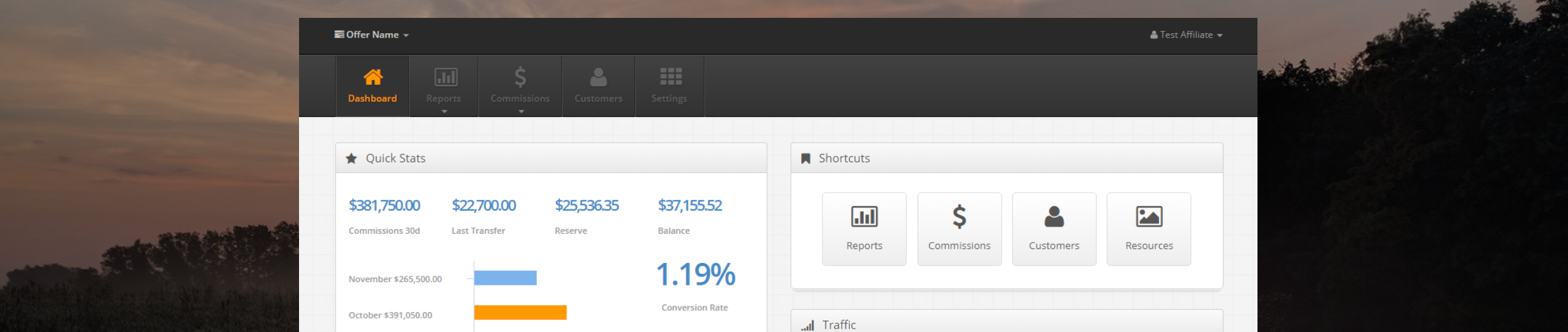Click the list icon beside Offer Name
The image size is (1568, 332).
pos(339,34)
